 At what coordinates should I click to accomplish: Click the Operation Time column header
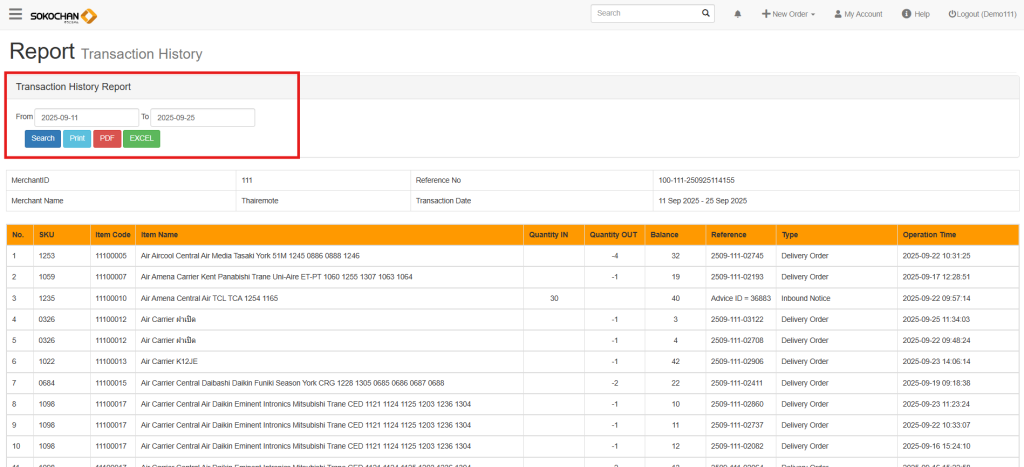pos(929,235)
